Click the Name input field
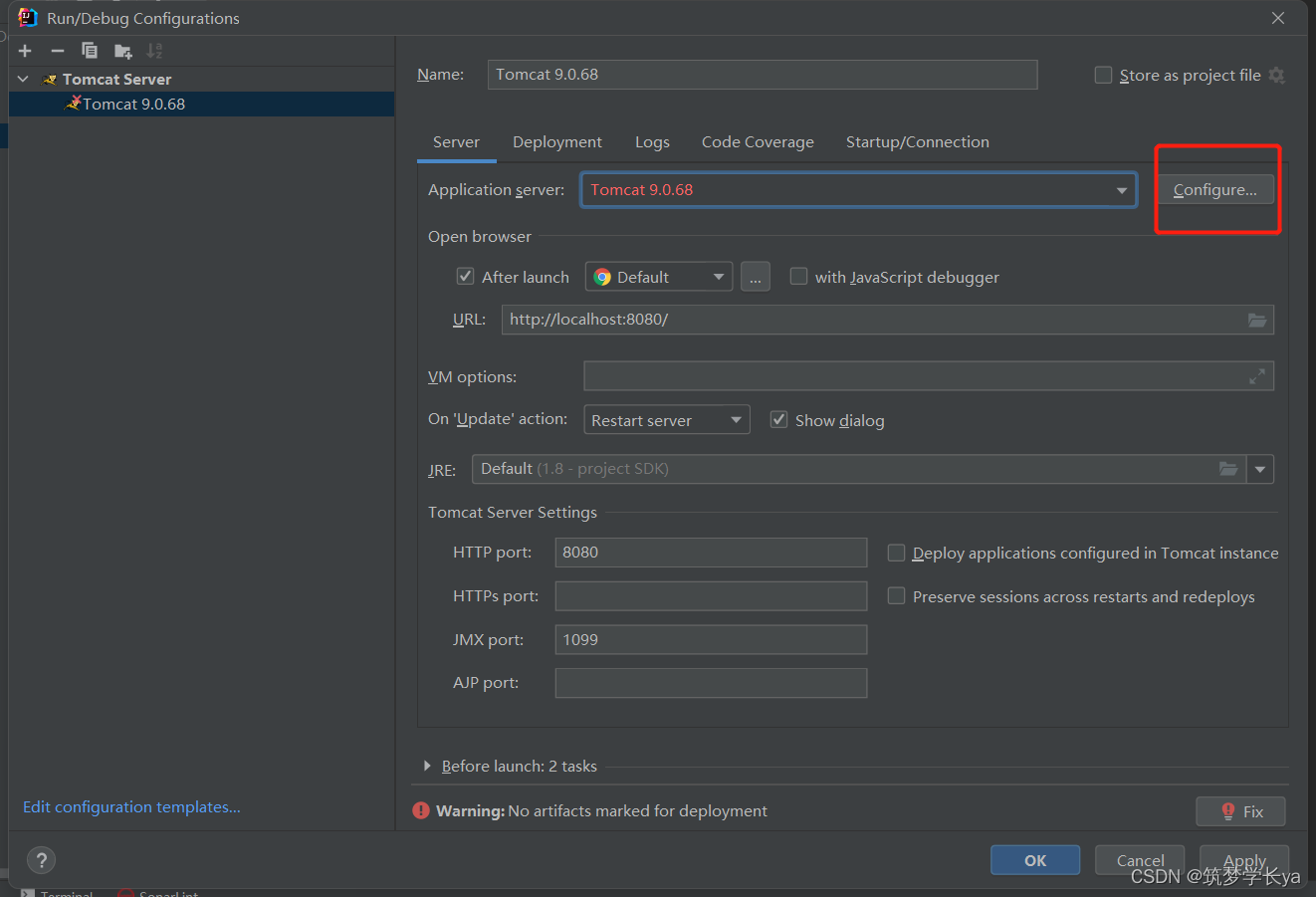This screenshot has width=1316, height=897. (763, 75)
